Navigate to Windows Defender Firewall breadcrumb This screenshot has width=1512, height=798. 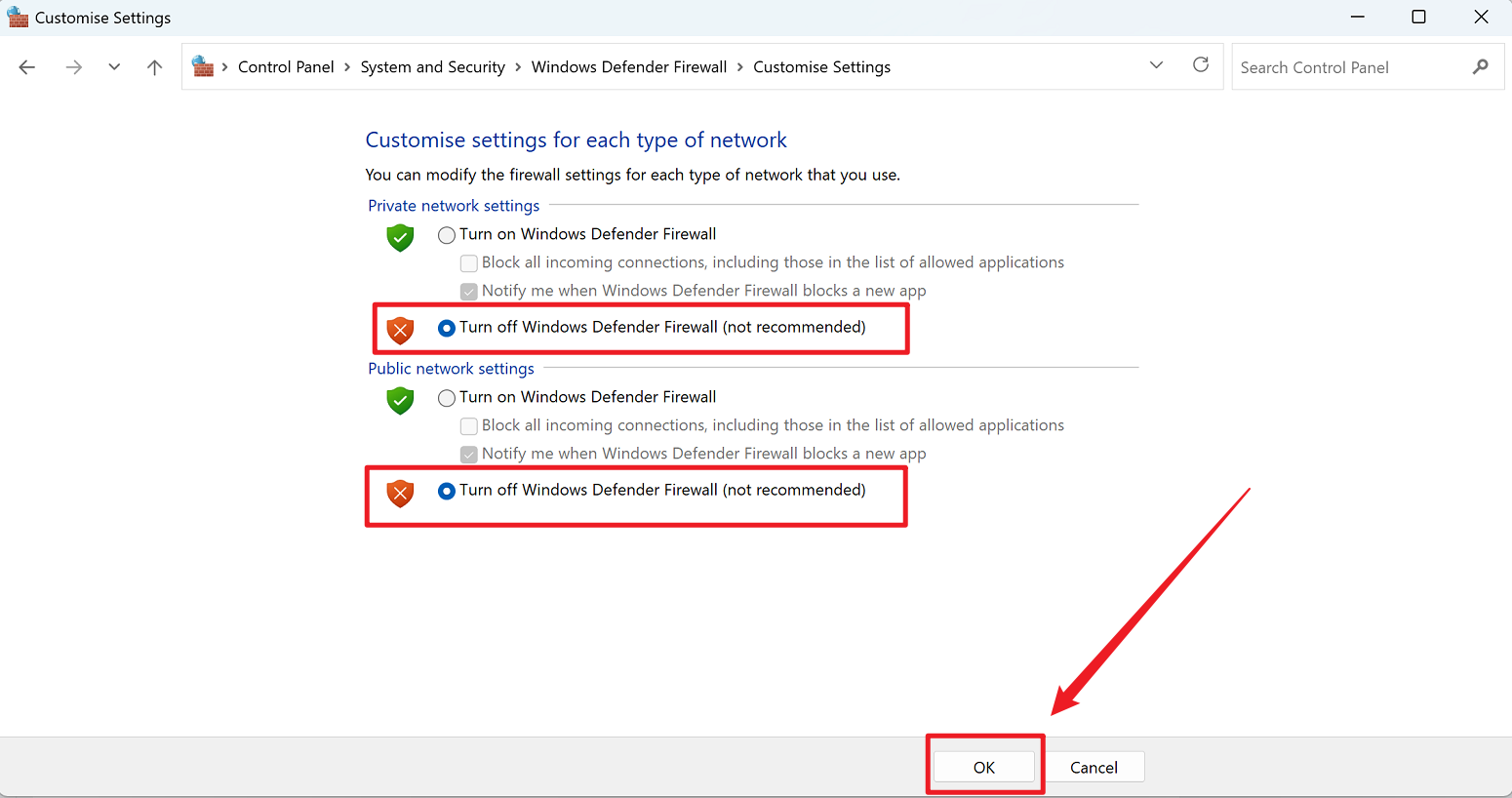pos(628,67)
